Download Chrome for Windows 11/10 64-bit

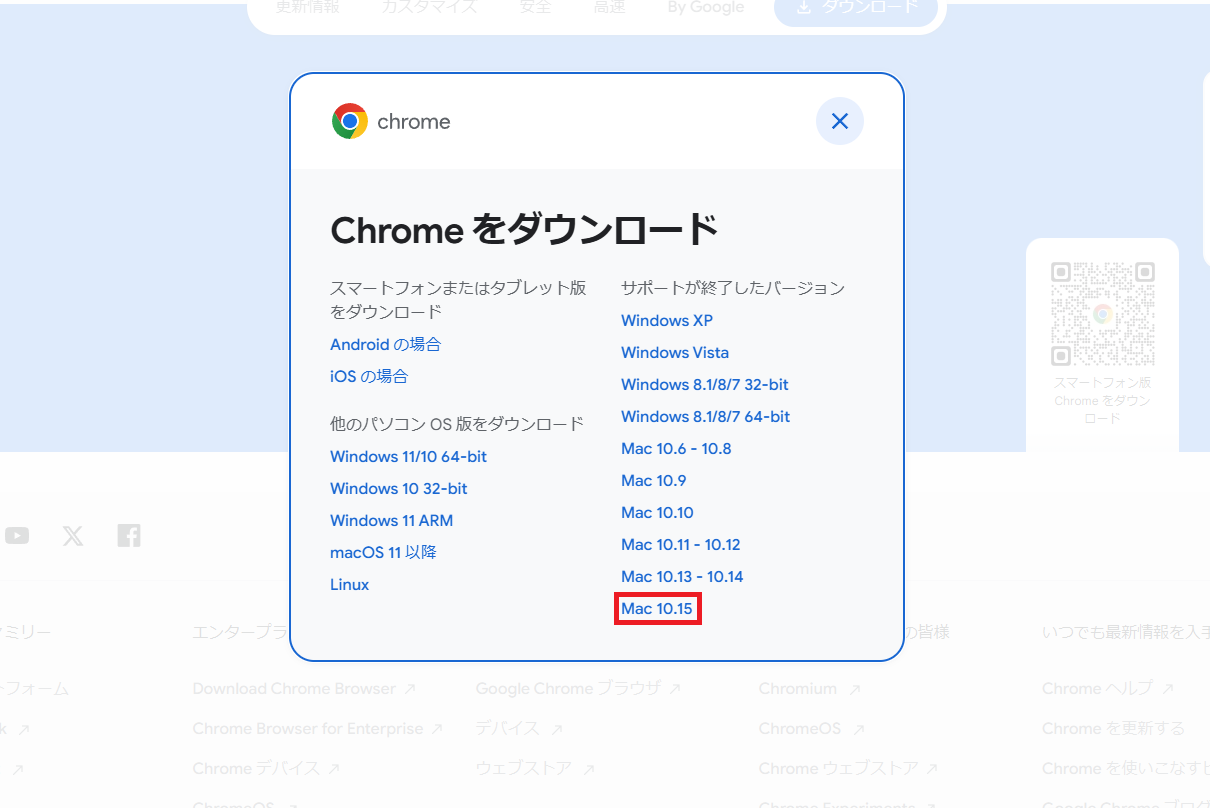pos(408,456)
